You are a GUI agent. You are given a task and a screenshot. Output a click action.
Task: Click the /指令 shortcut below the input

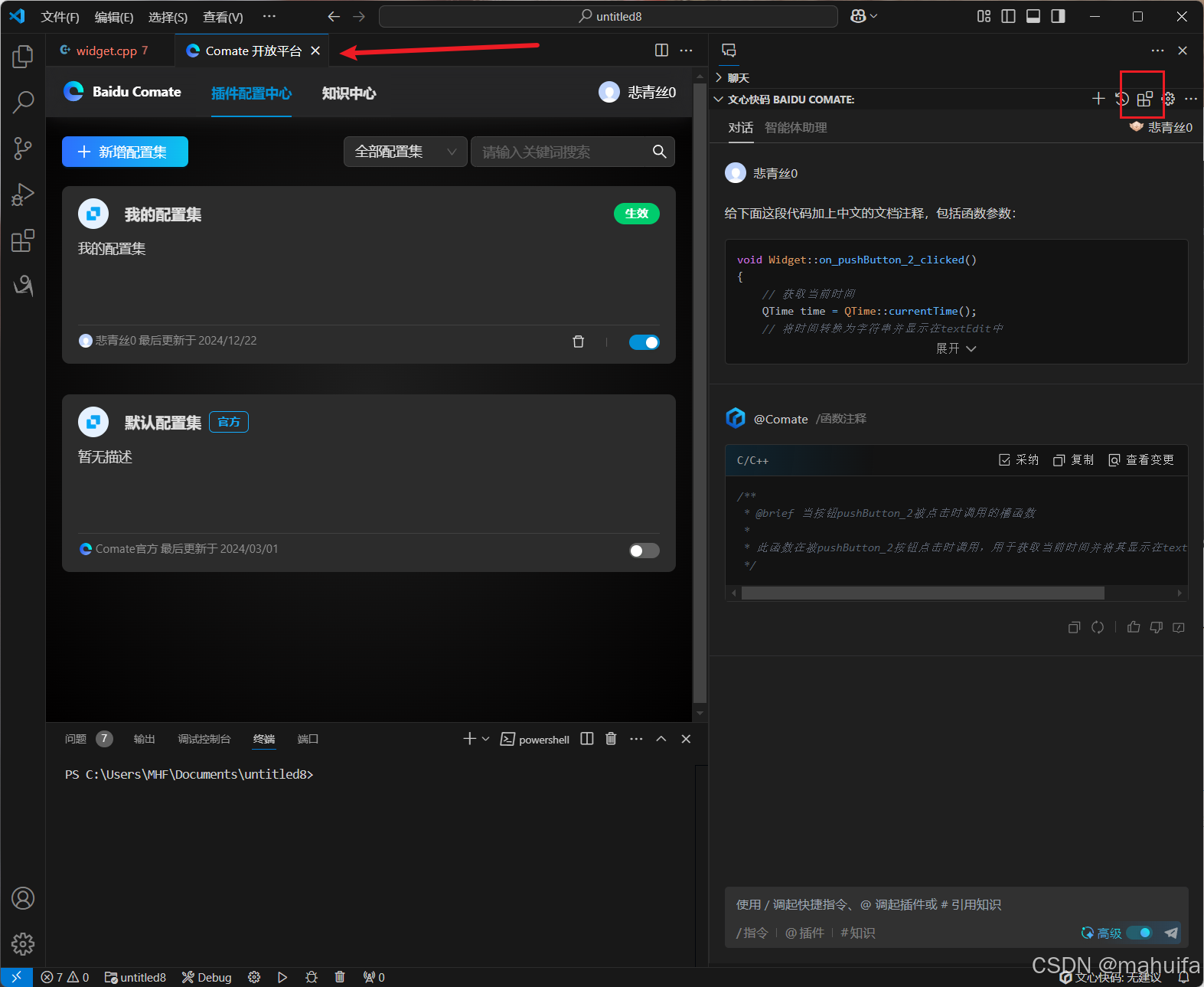(x=752, y=933)
